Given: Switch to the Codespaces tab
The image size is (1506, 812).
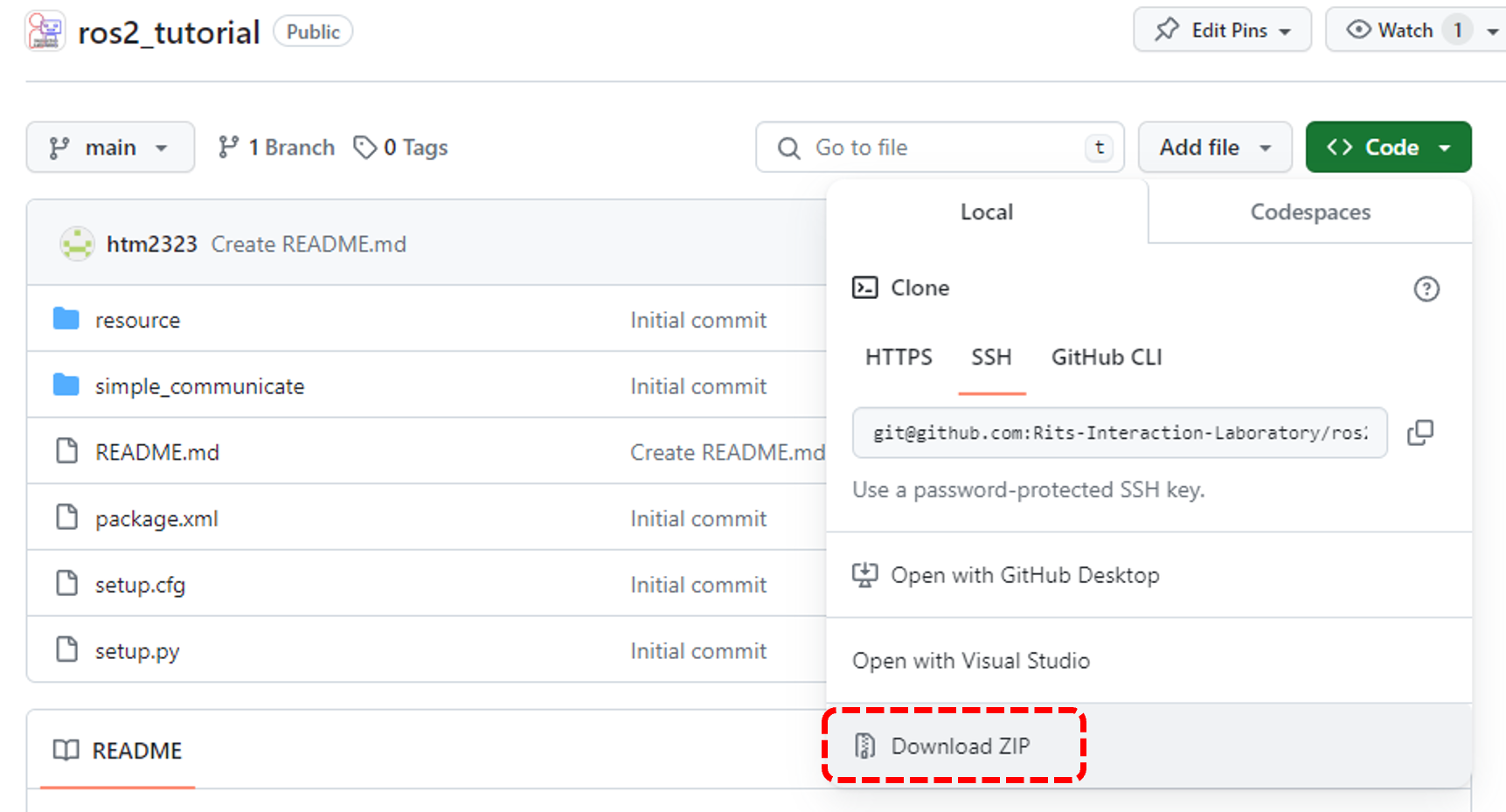Looking at the screenshot, I should [x=1310, y=212].
